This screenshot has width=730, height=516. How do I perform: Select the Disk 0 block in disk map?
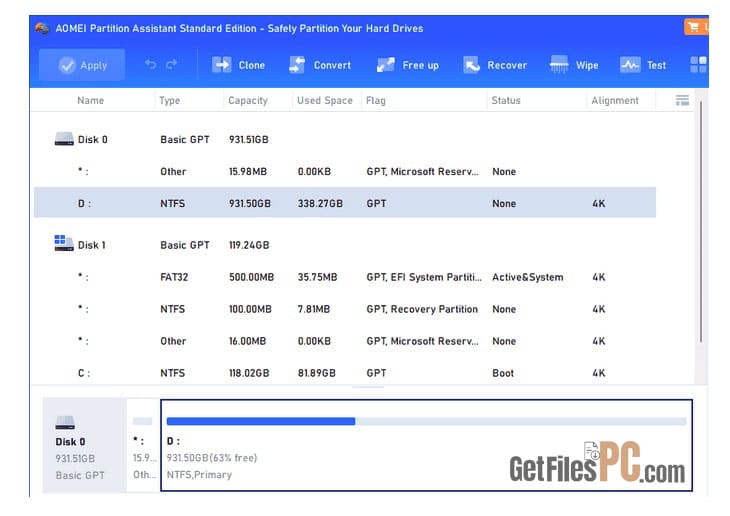(x=84, y=445)
